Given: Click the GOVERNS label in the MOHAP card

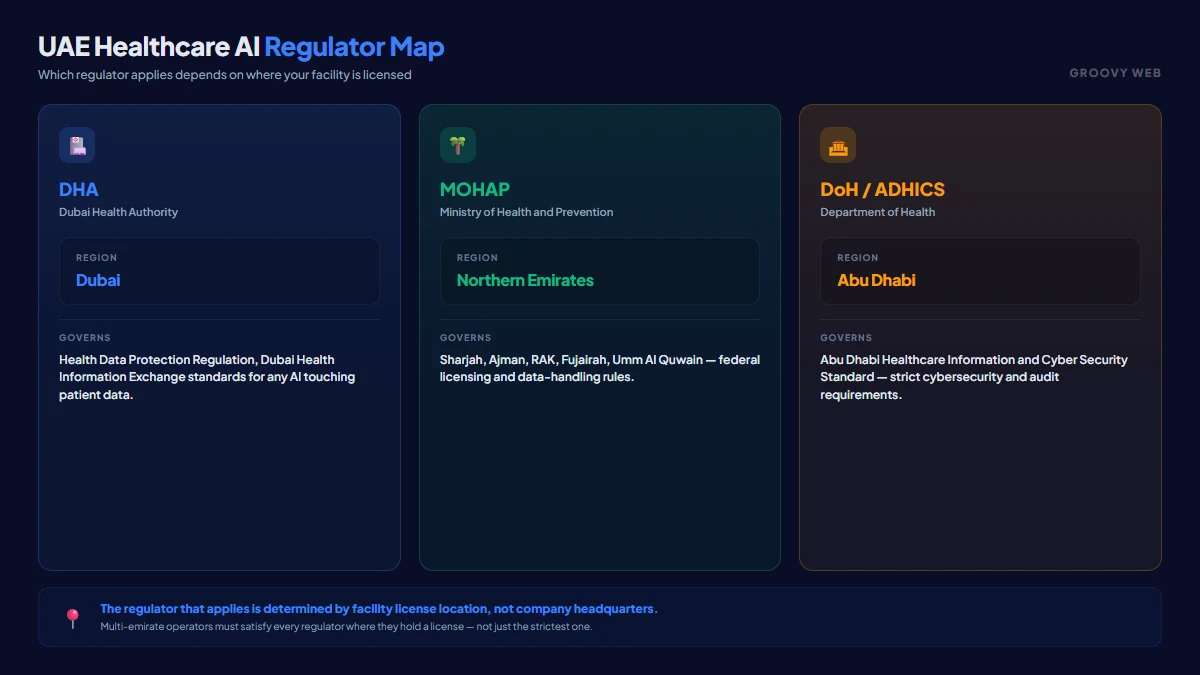Looking at the screenshot, I should coord(466,338).
